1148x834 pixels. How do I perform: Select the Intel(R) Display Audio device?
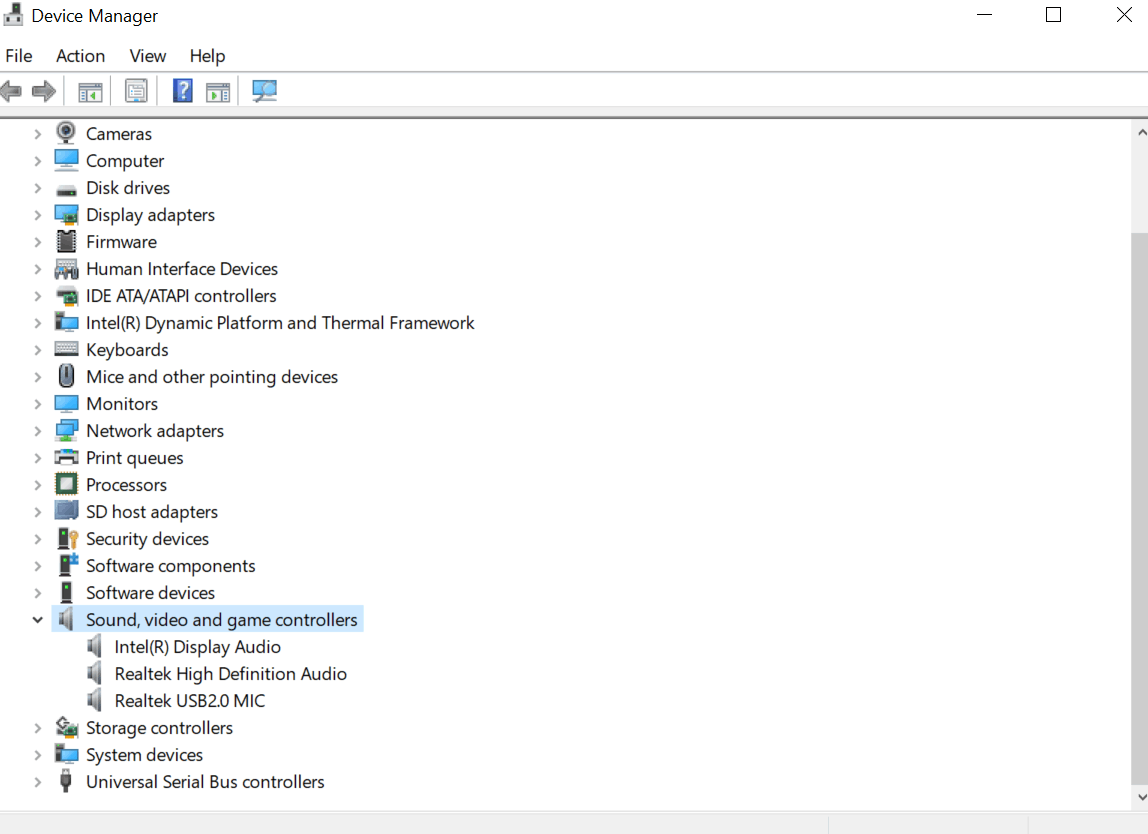pyautogui.click(x=197, y=646)
